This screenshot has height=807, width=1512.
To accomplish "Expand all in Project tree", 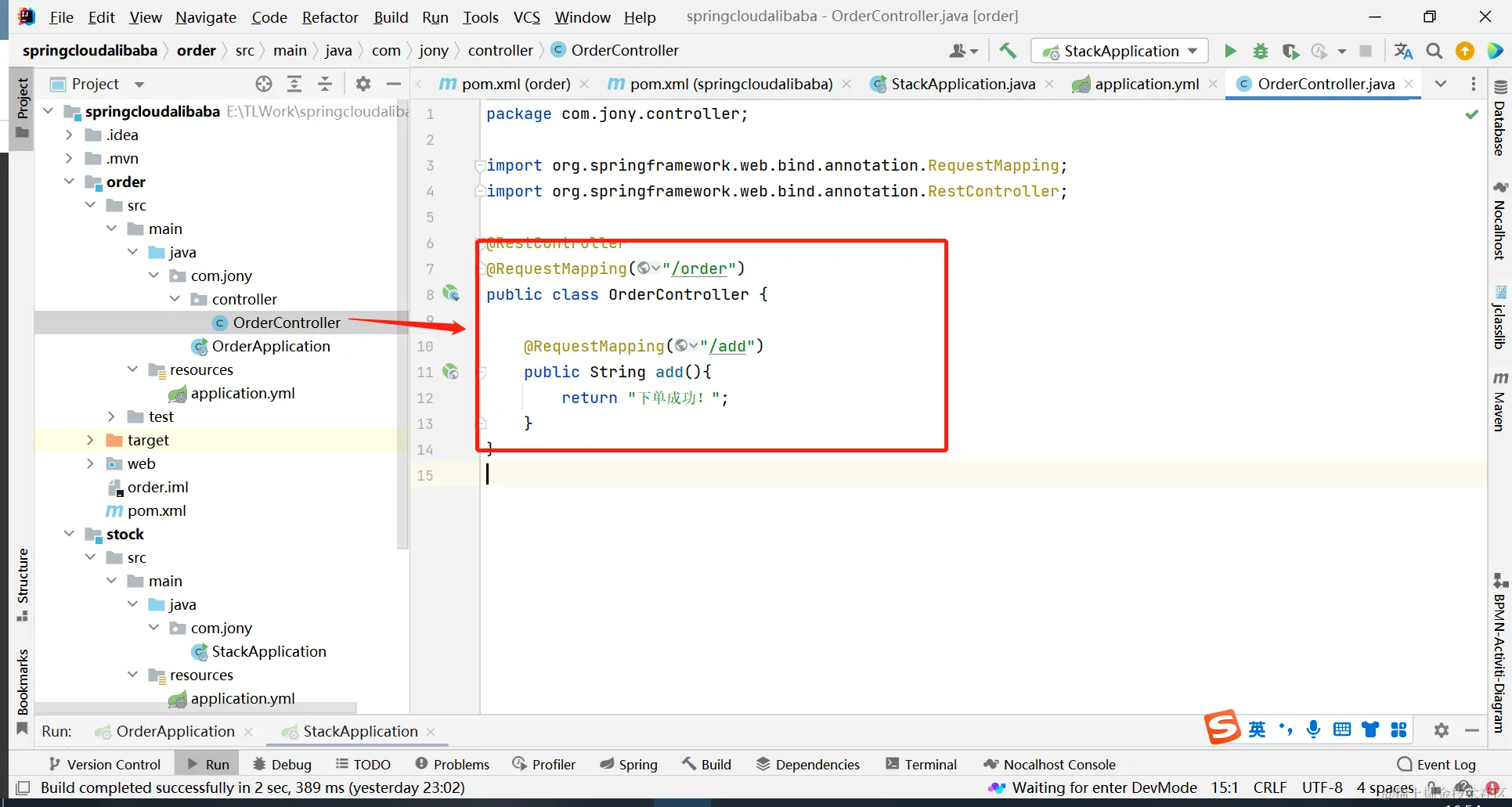I will coord(294,84).
